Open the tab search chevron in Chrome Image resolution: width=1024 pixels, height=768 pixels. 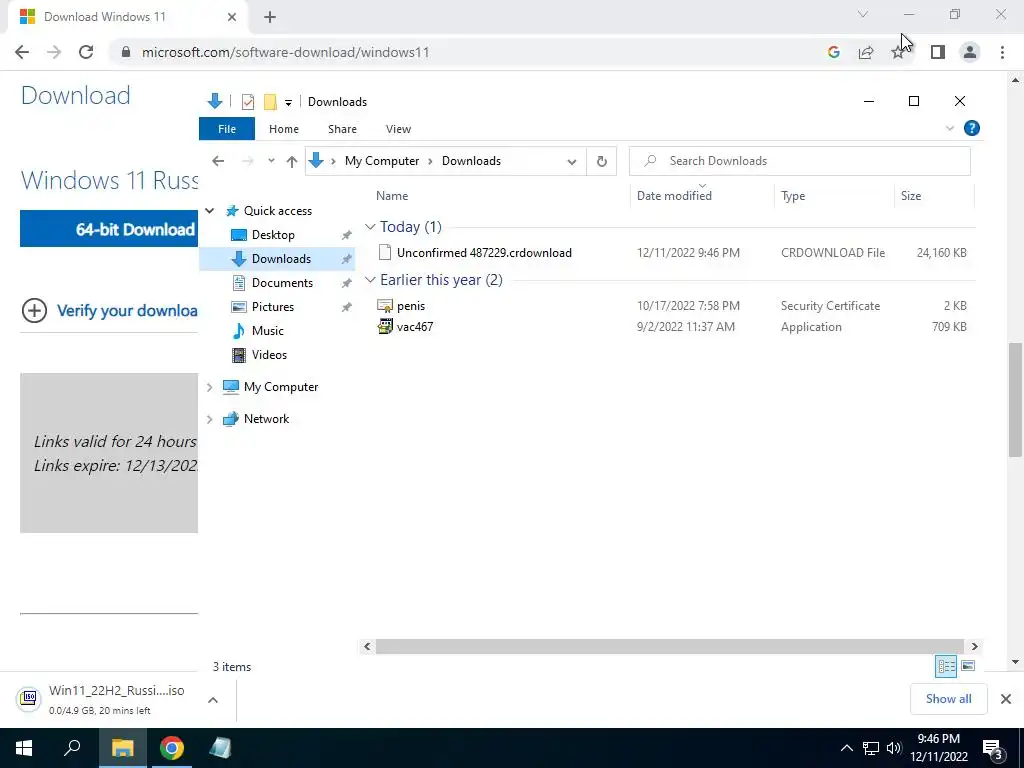(x=863, y=14)
